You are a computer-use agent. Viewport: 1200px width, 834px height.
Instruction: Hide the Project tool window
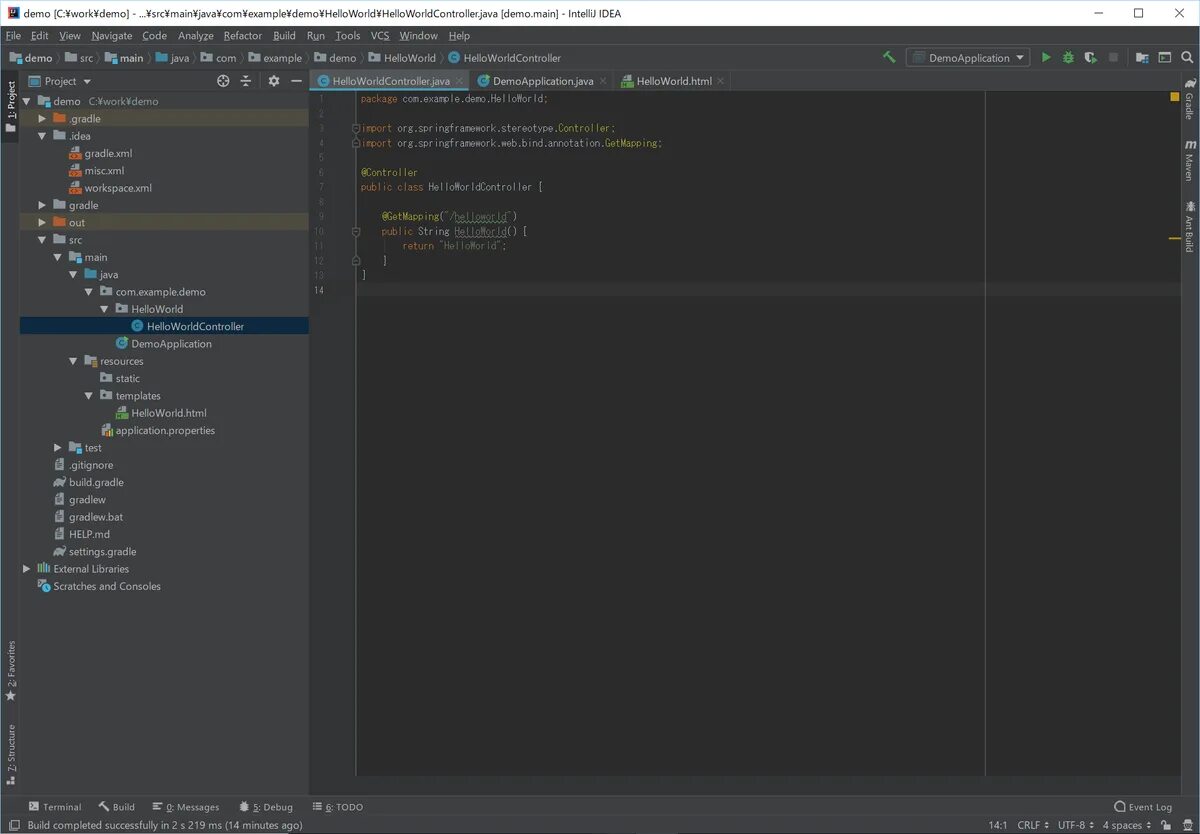point(296,81)
